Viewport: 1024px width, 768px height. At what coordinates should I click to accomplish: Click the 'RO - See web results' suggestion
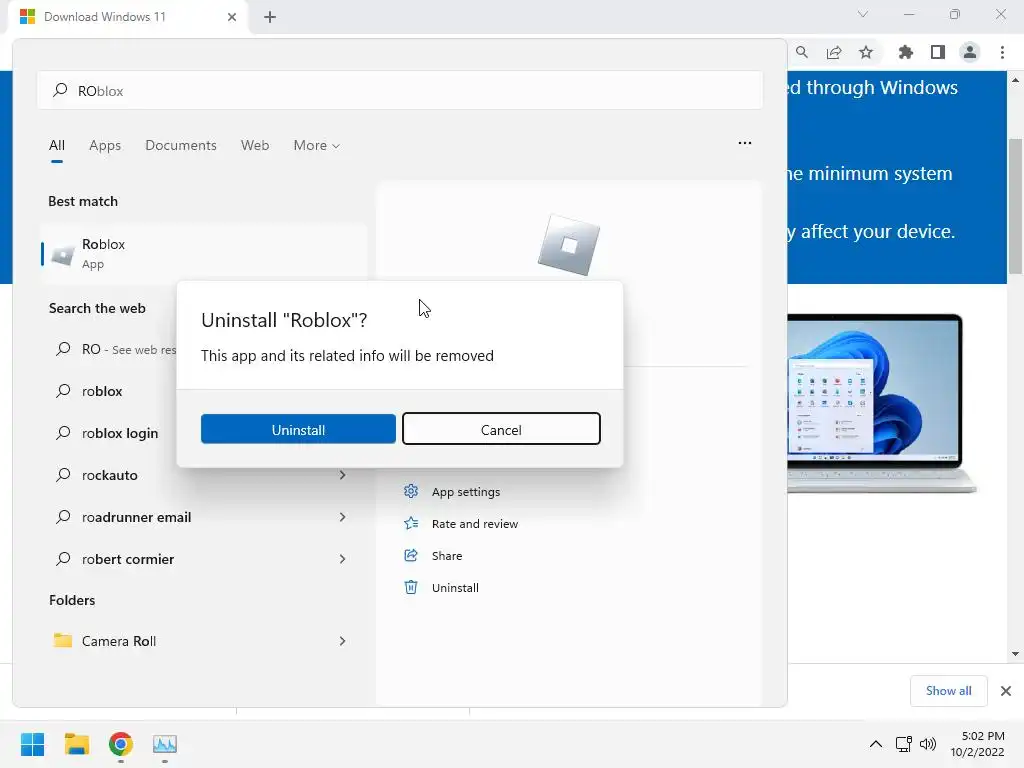(x=116, y=349)
